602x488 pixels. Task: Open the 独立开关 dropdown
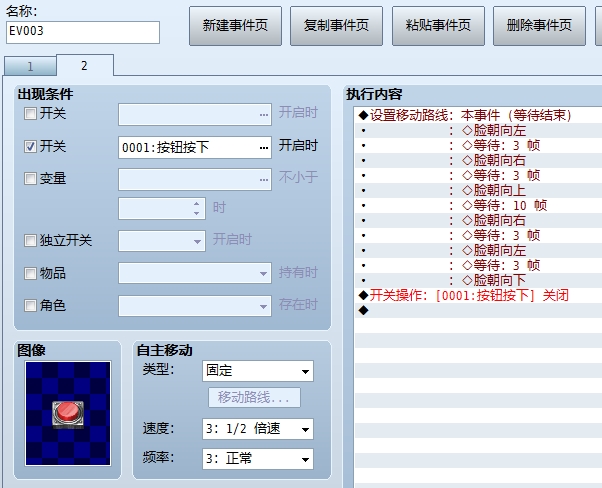coord(162,241)
